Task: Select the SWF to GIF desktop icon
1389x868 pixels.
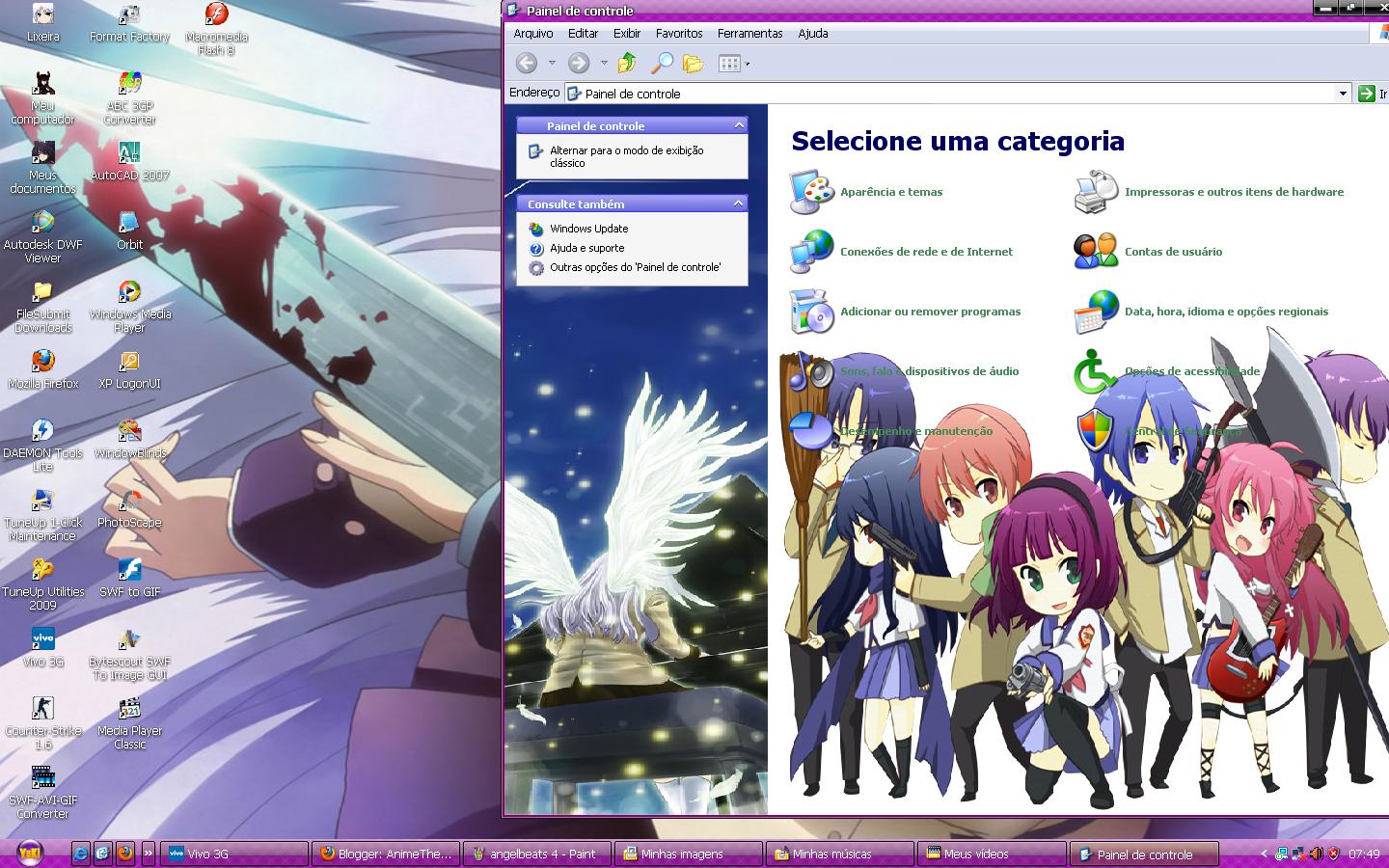Action: tap(129, 579)
